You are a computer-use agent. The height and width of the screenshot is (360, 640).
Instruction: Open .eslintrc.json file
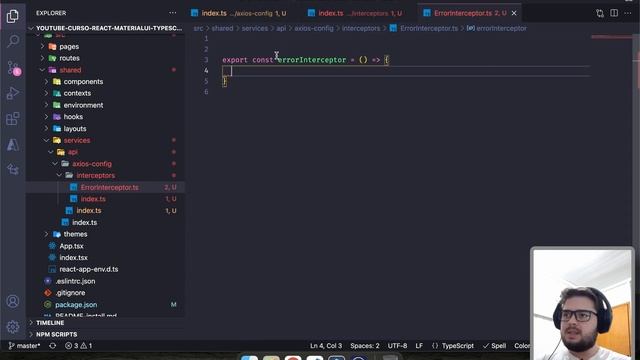[x=106, y=281]
